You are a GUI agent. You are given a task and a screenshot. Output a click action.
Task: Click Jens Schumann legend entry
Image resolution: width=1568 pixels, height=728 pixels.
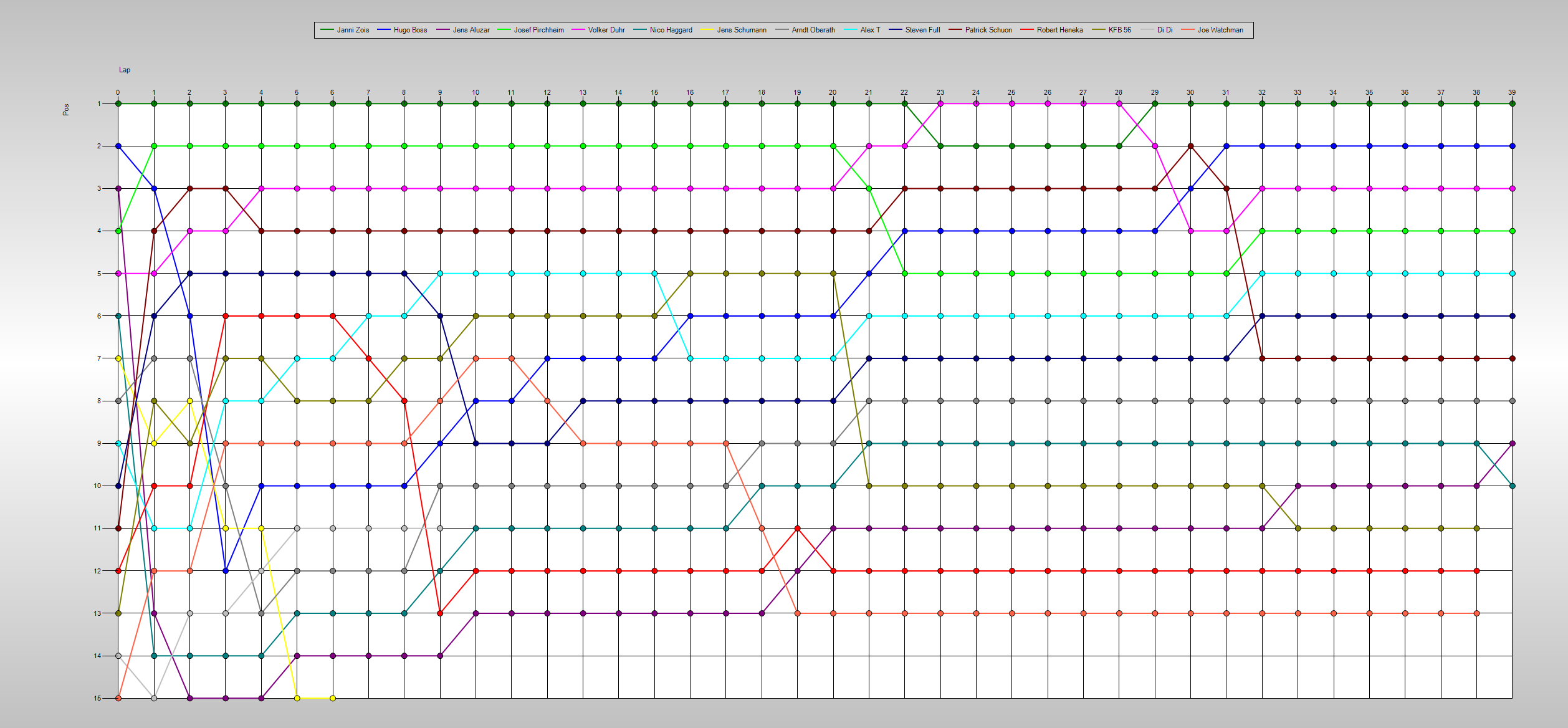pyautogui.click(x=741, y=30)
